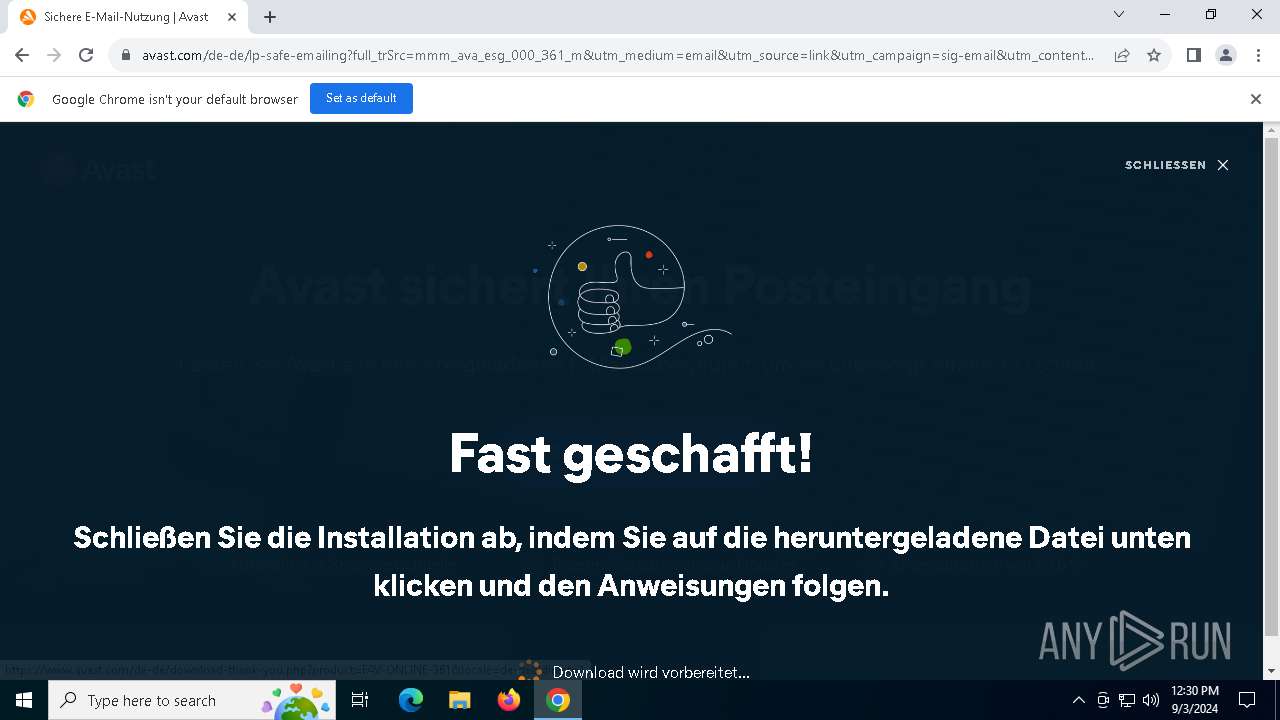Open the tab search dropdown
This screenshot has height=720, width=1280.
point(1119,15)
